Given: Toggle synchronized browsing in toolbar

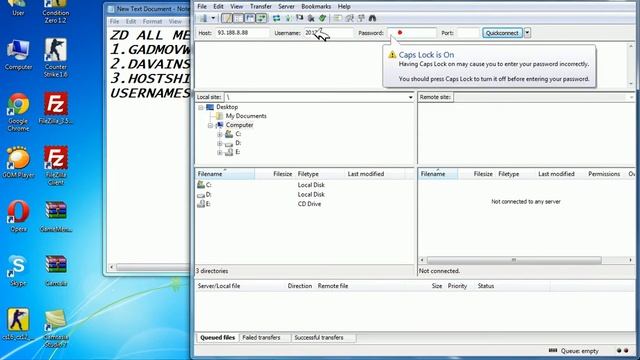Looking at the screenshot, I should click(361, 18).
